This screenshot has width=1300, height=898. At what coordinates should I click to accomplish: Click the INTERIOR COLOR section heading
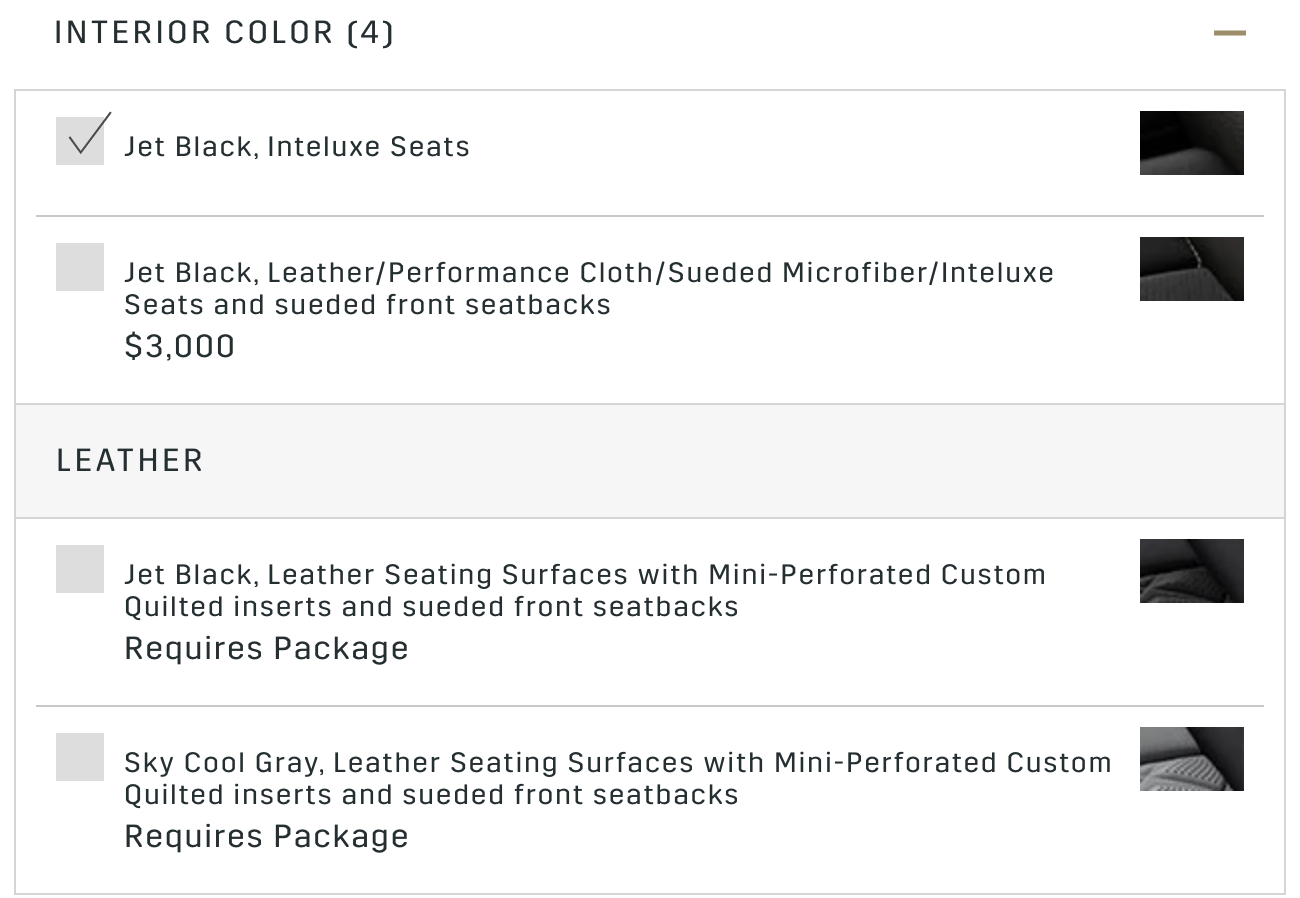193,33
